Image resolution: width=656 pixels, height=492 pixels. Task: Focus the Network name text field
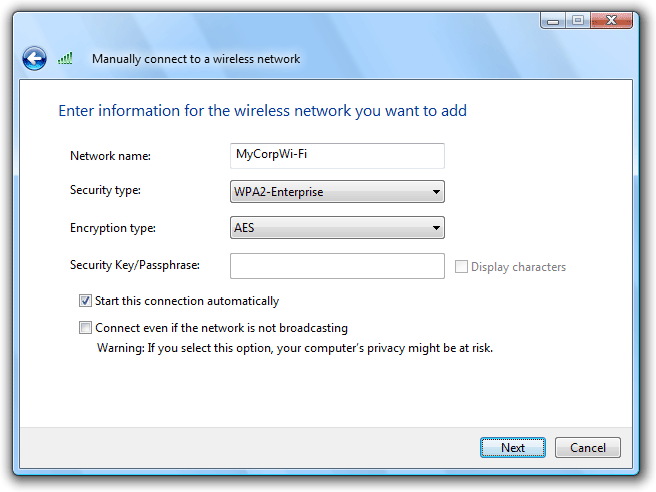337,156
